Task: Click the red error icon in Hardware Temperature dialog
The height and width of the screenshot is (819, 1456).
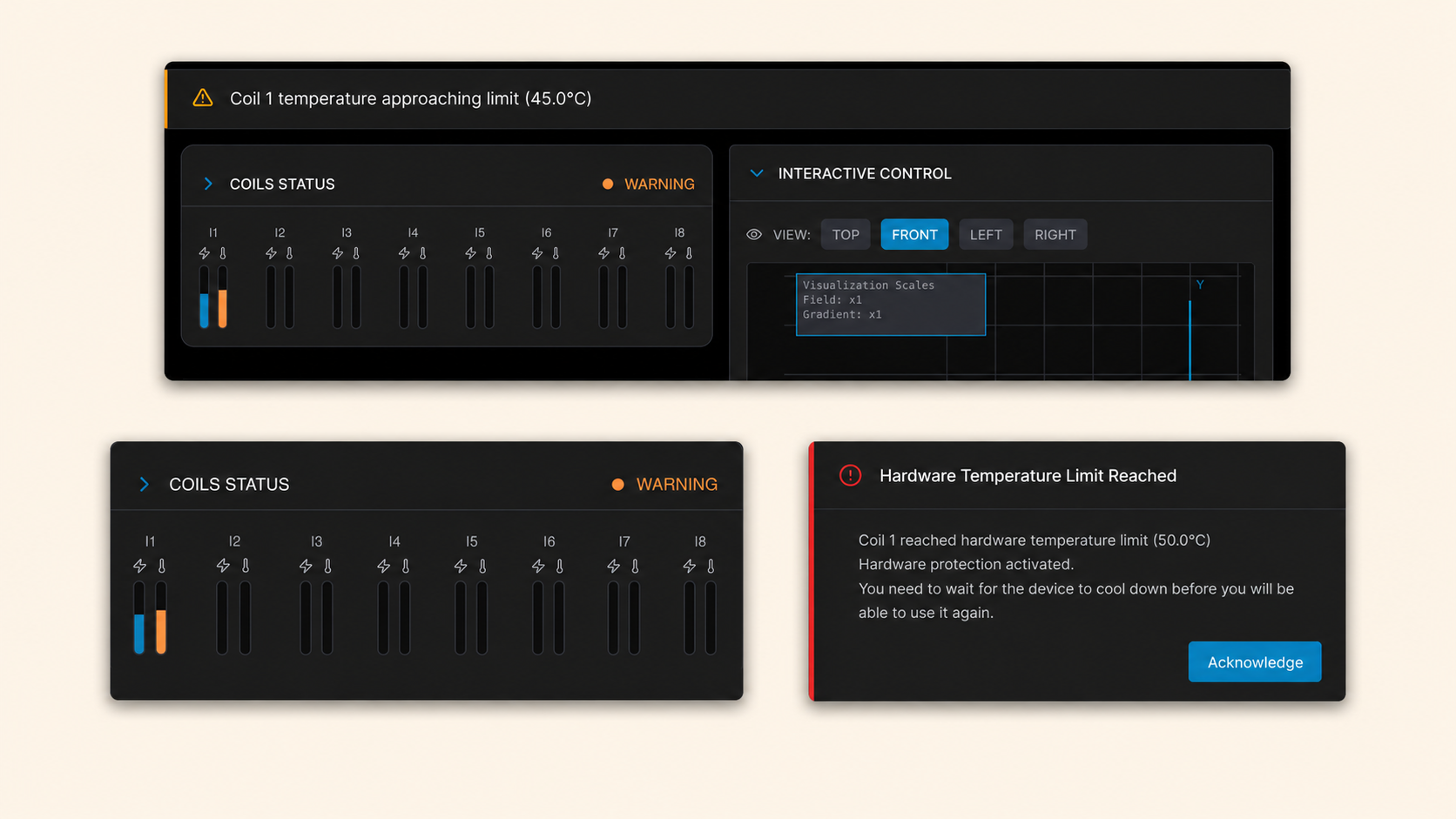Action: [850, 475]
